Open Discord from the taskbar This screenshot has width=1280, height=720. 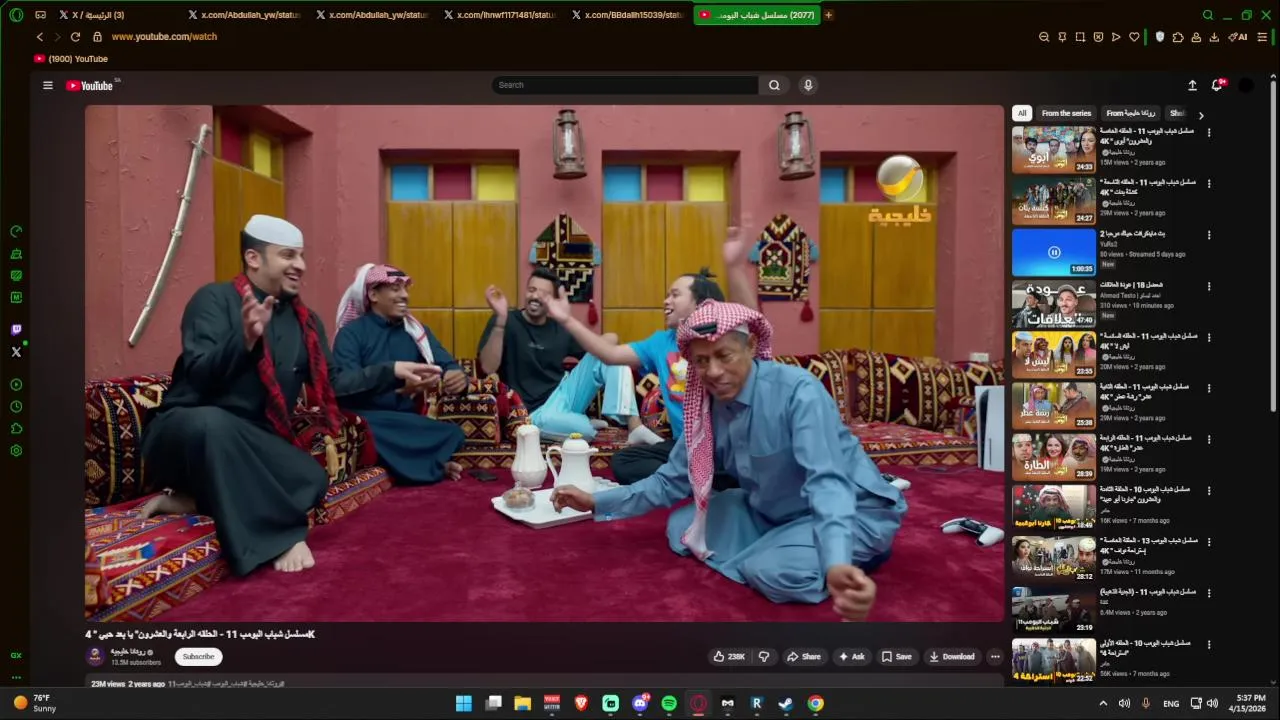point(640,703)
